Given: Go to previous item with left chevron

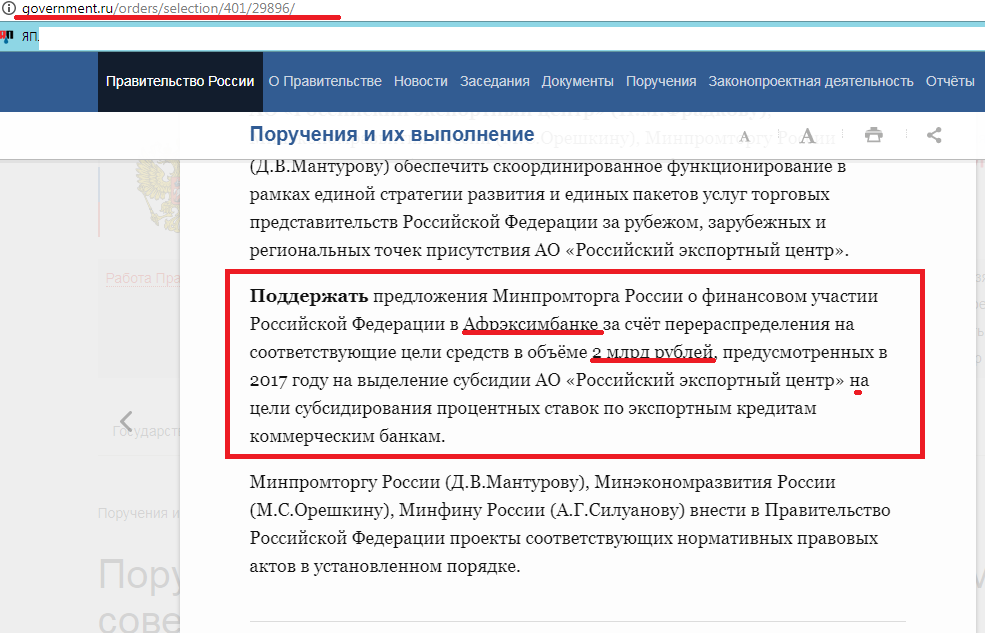Looking at the screenshot, I should [126, 421].
